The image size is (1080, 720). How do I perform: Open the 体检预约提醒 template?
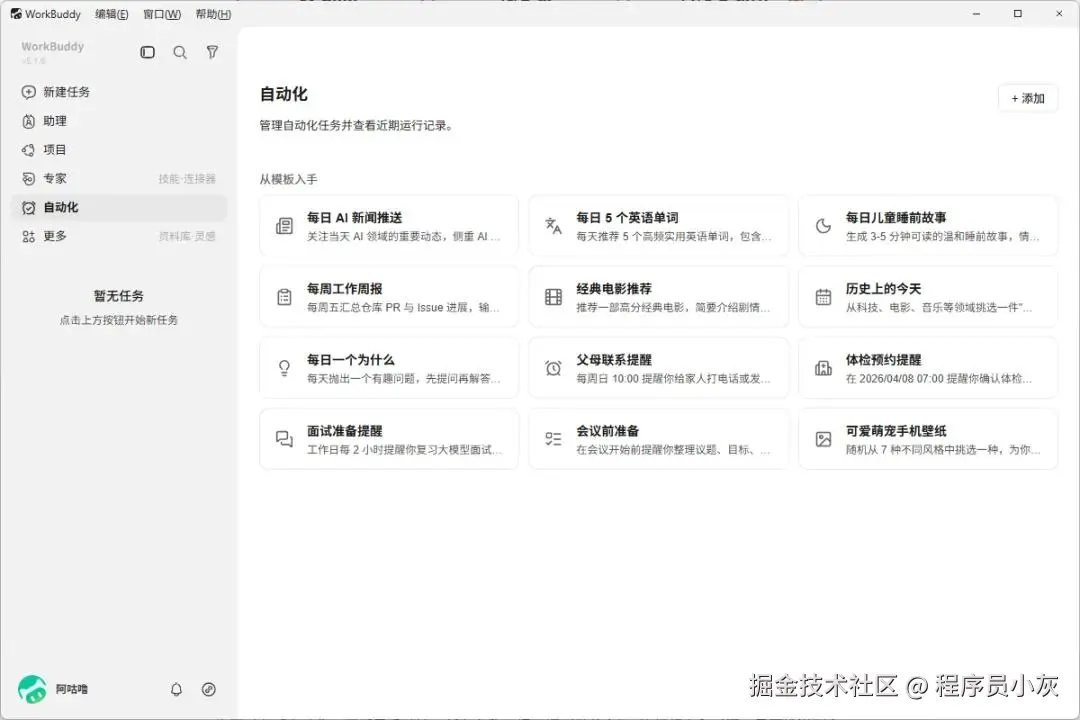pyautogui.click(x=928, y=368)
